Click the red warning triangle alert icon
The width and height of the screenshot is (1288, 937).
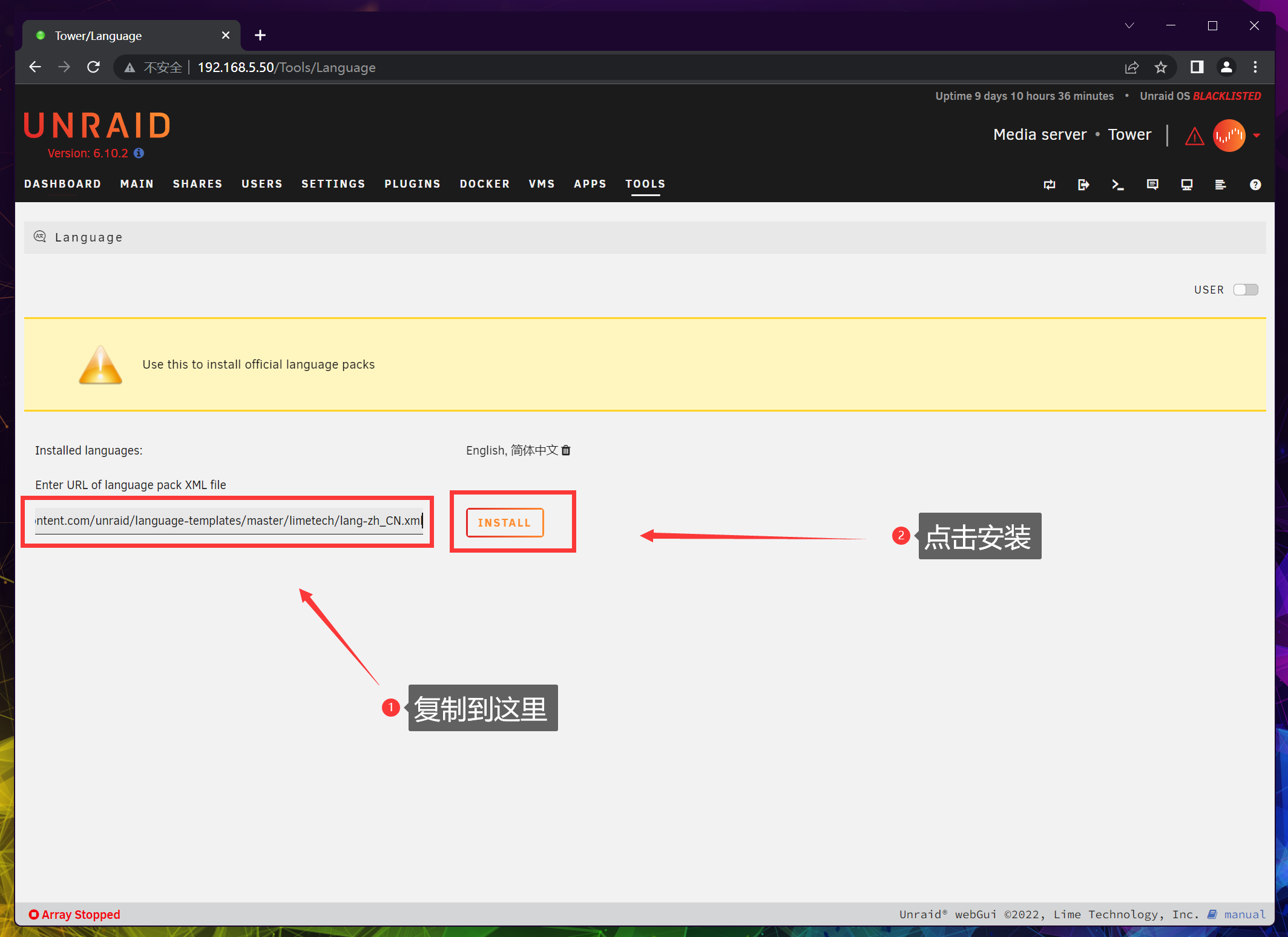click(x=1194, y=136)
